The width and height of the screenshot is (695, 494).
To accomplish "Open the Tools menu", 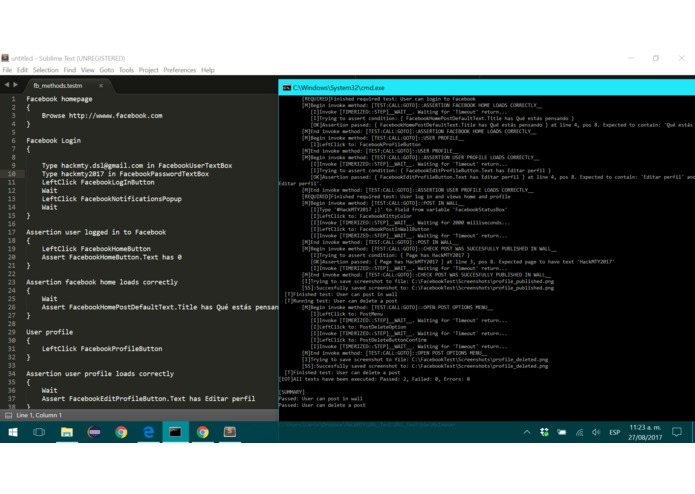I will pyautogui.click(x=126, y=70).
